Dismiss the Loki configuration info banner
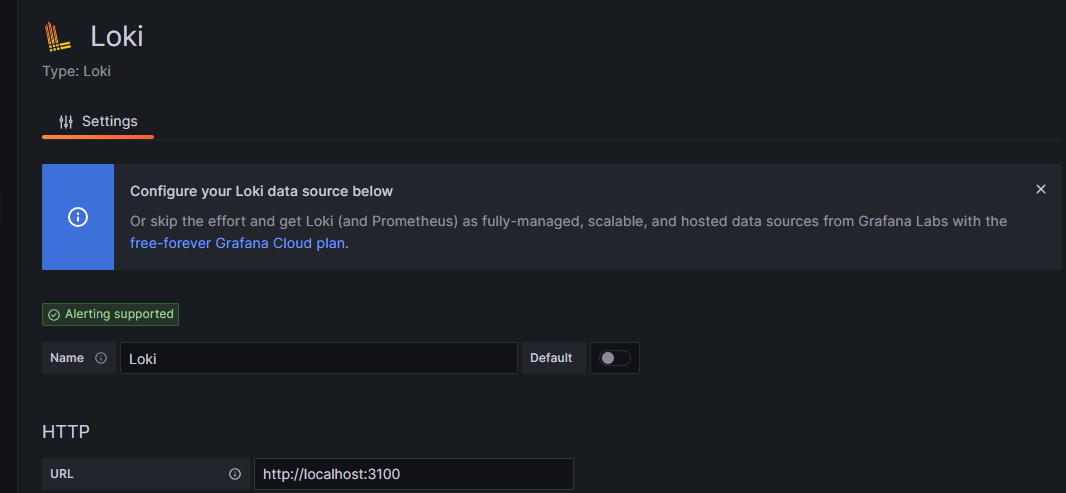The height and width of the screenshot is (493, 1066). [1041, 189]
